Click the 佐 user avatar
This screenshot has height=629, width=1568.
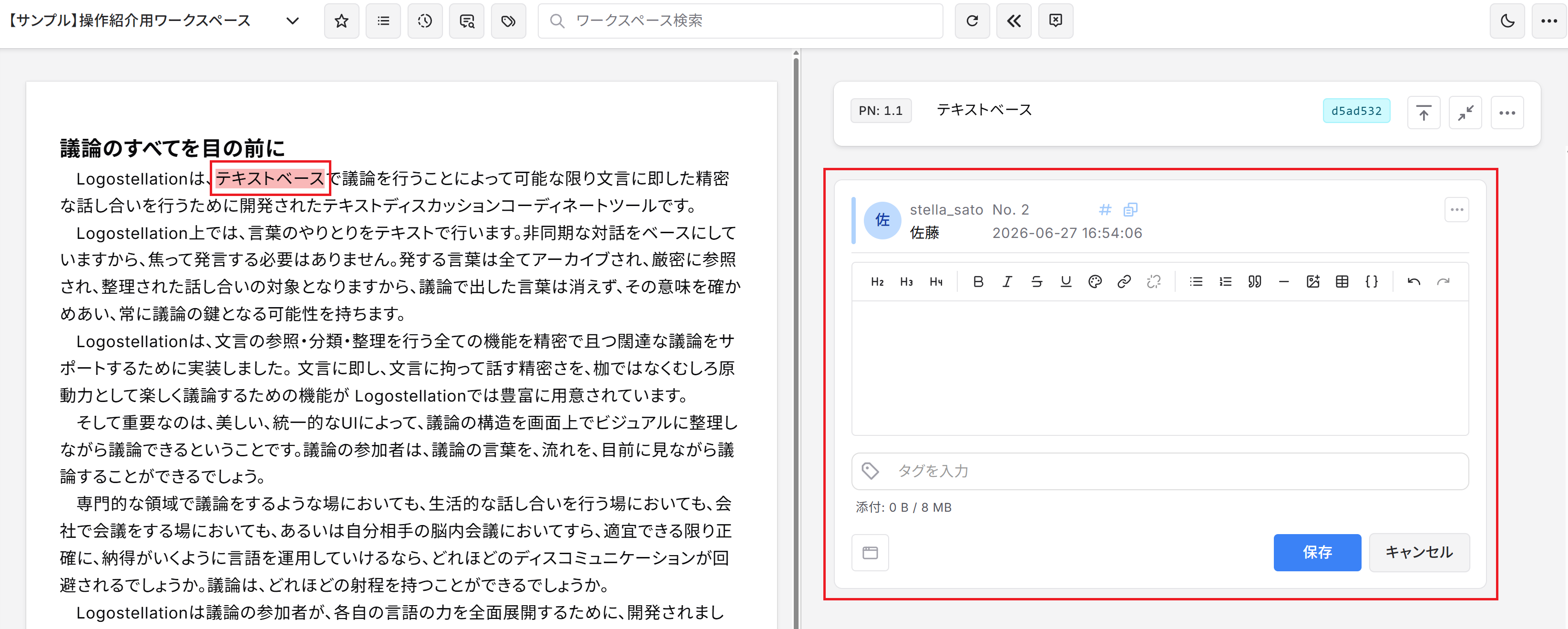point(882,220)
